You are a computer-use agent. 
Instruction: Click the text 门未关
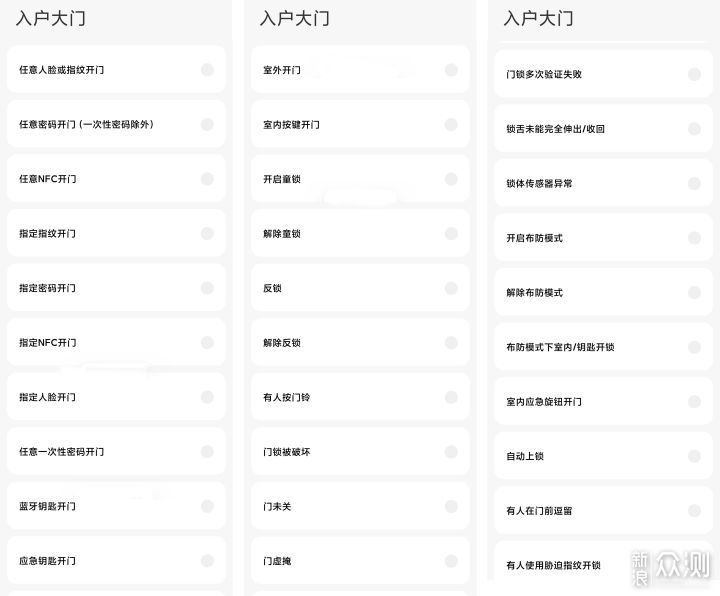click(x=277, y=506)
